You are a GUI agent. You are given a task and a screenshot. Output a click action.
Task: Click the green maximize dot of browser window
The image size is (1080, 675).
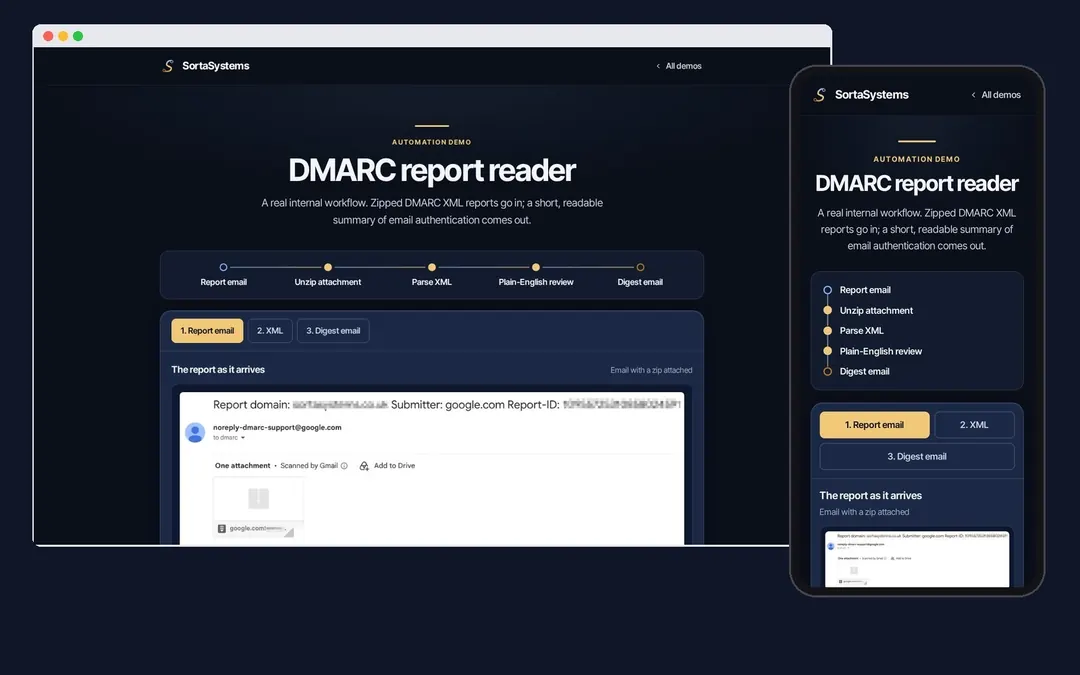click(x=79, y=37)
